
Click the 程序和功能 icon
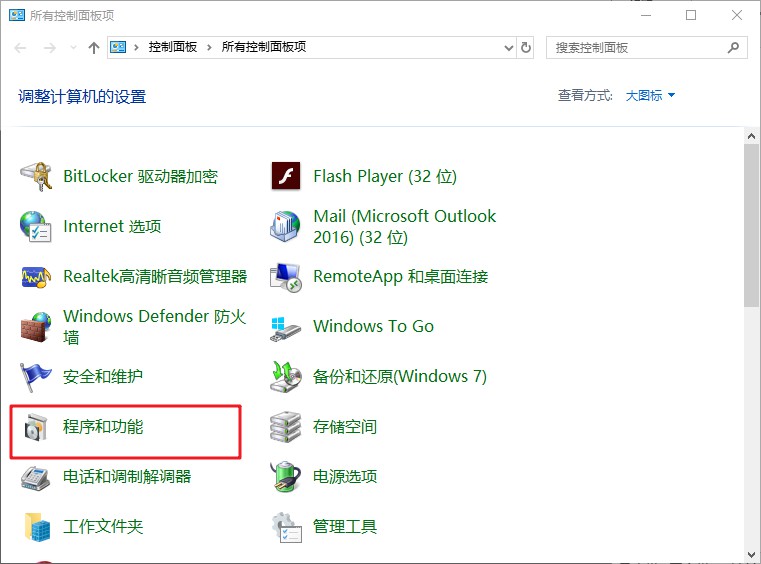click(36, 427)
